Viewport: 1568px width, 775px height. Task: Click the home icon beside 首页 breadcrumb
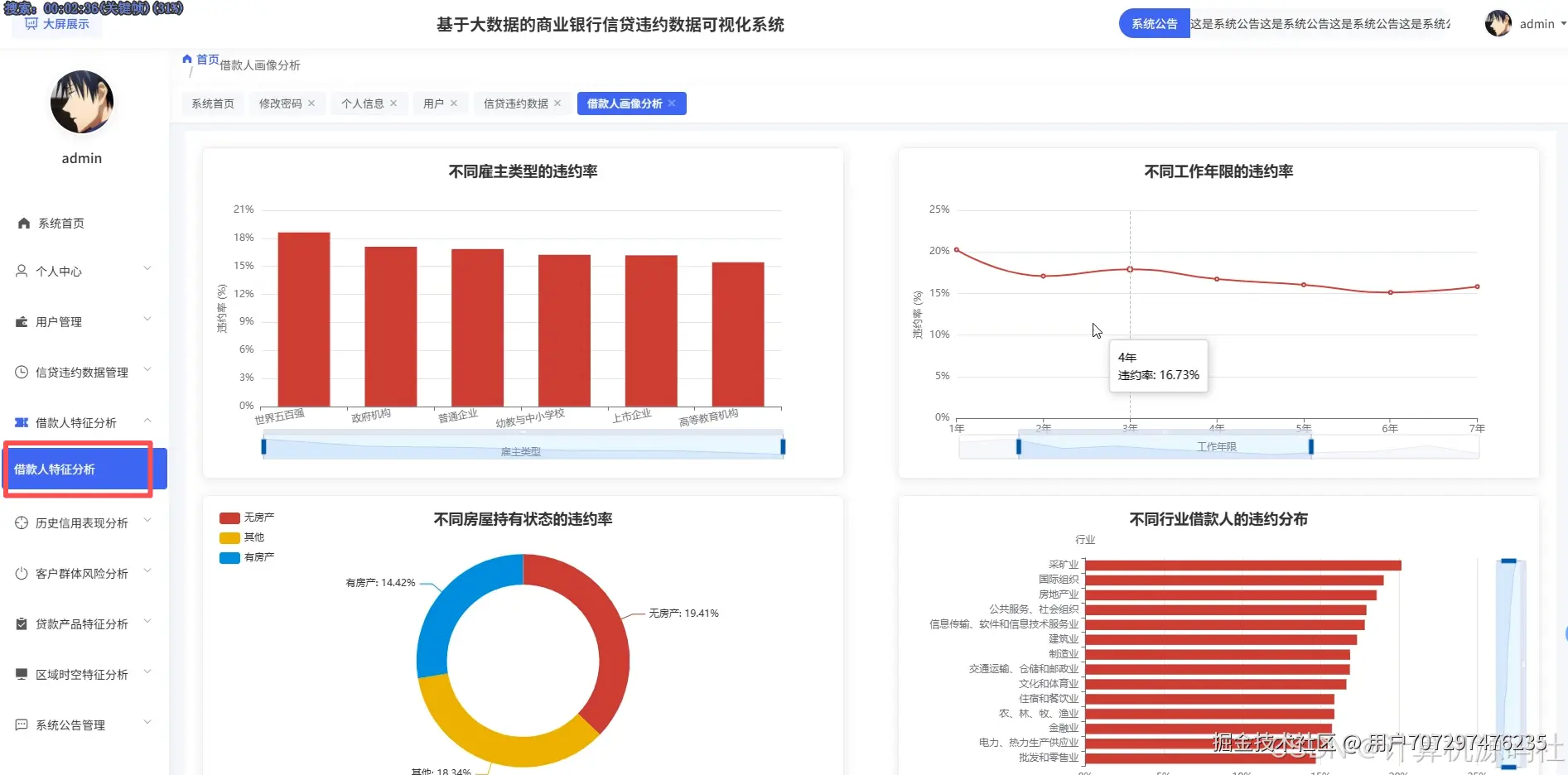pos(187,58)
